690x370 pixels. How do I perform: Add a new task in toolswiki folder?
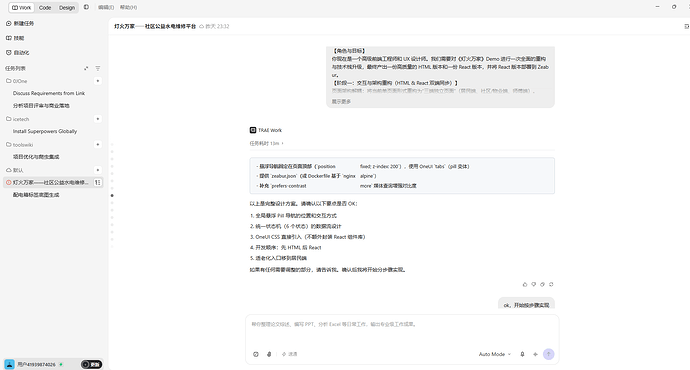(x=98, y=144)
